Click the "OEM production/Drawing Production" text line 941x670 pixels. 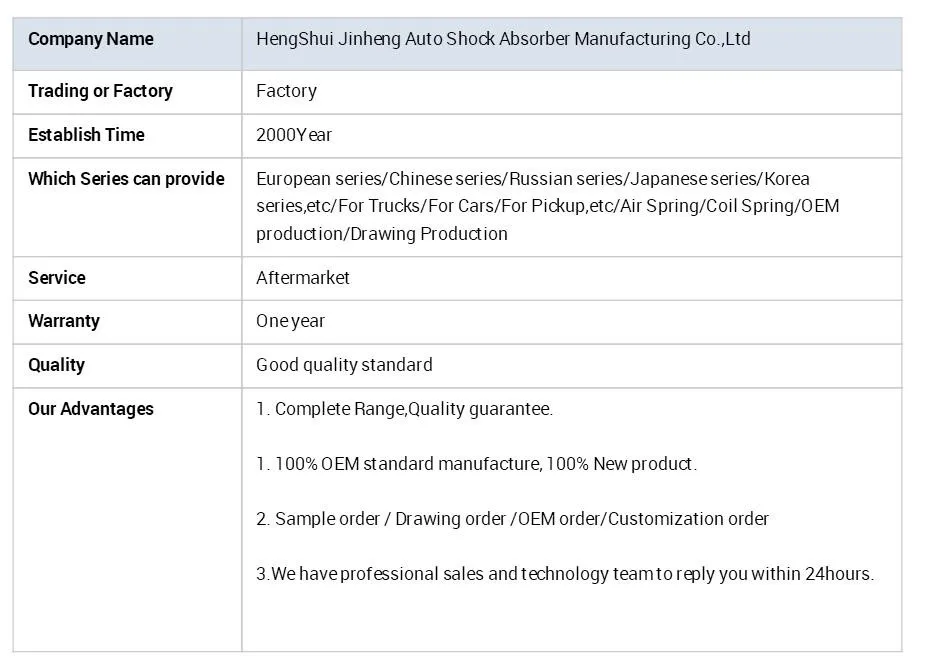(382, 234)
